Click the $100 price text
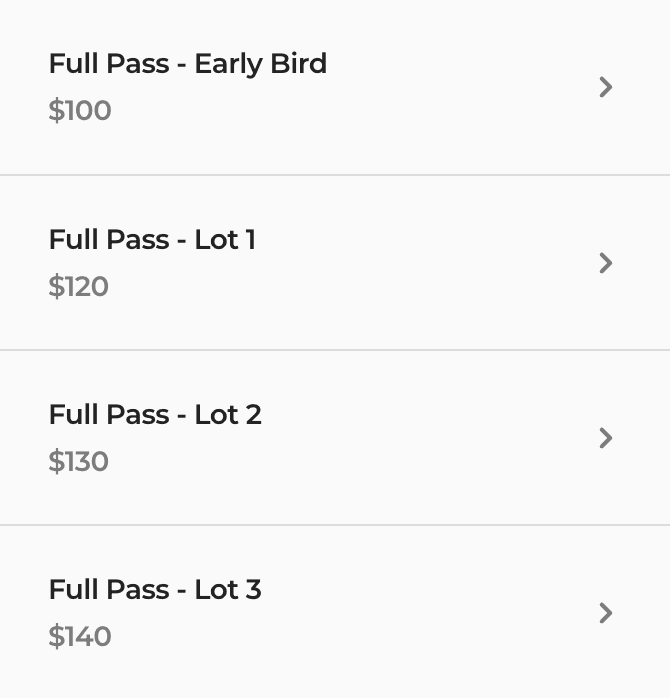The width and height of the screenshot is (670, 698). point(80,110)
